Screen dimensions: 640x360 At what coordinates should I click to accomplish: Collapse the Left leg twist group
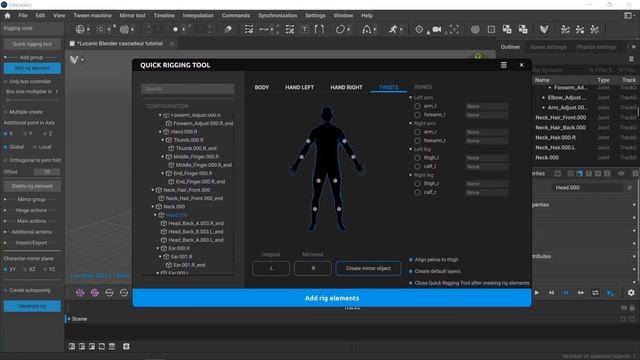(411, 149)
